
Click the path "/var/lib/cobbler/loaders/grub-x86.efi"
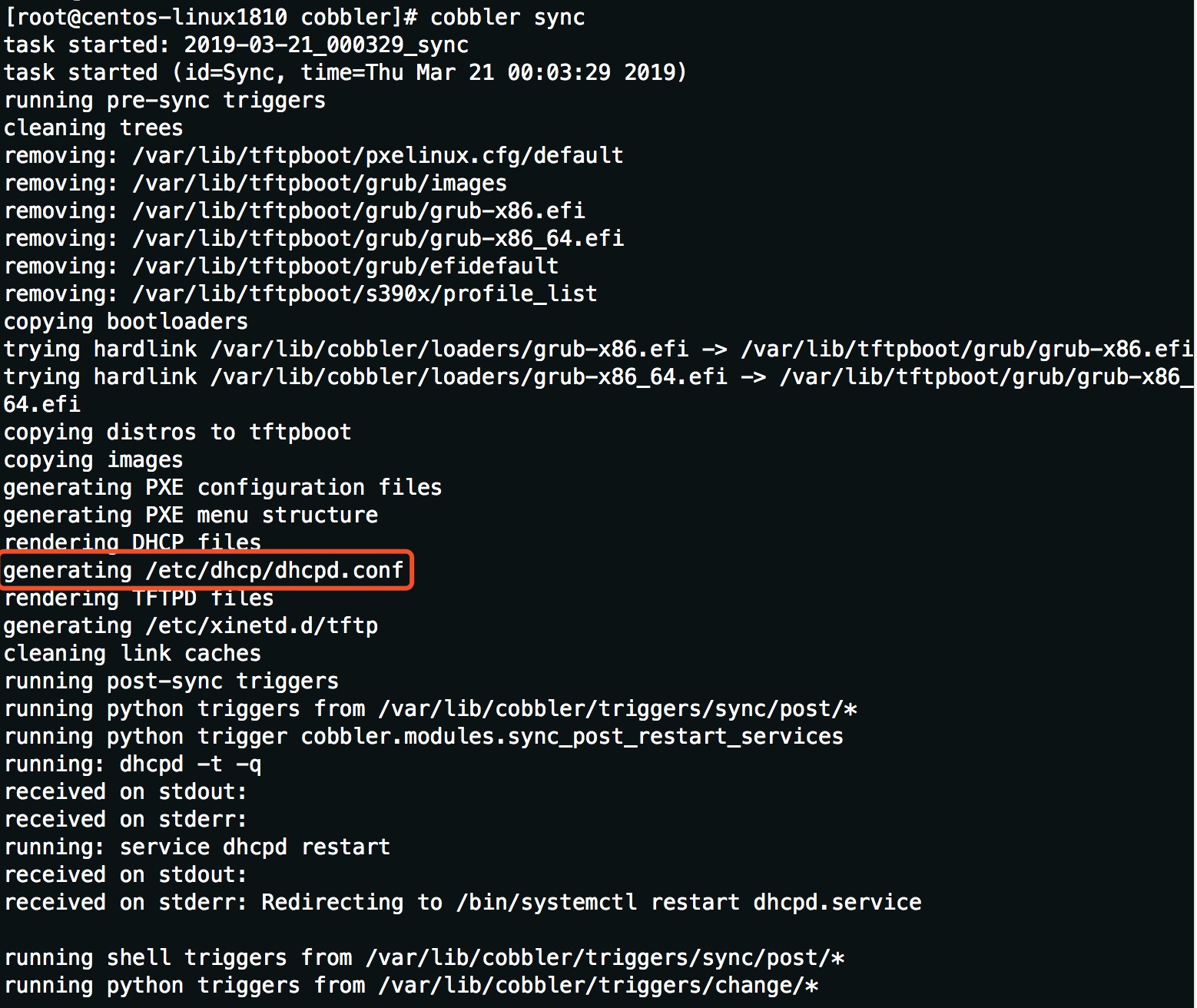click(449, 349)
